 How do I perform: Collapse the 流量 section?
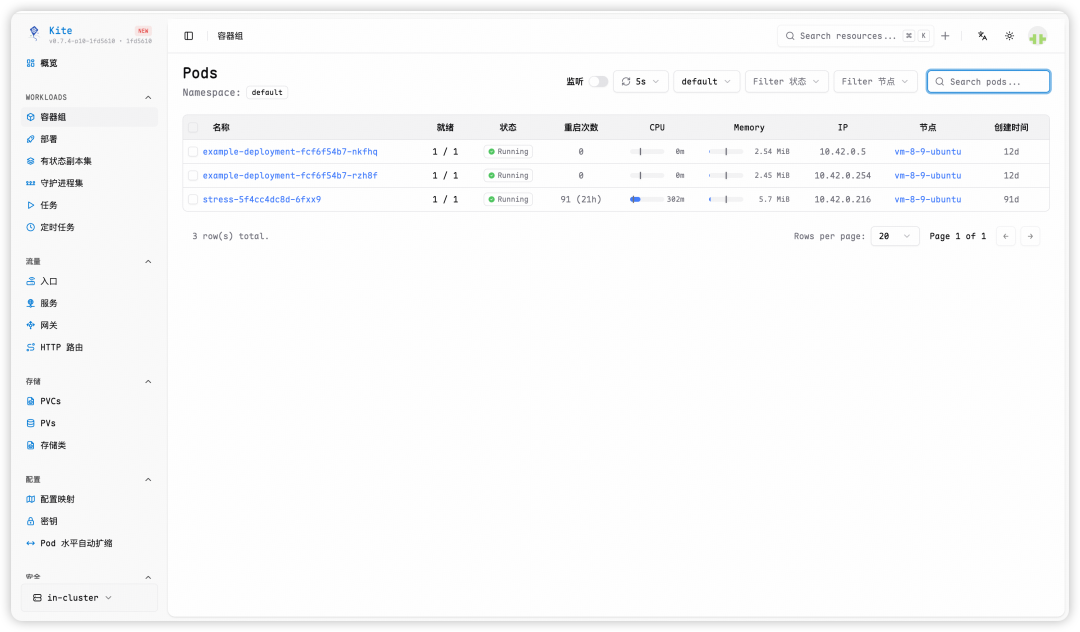148,262
